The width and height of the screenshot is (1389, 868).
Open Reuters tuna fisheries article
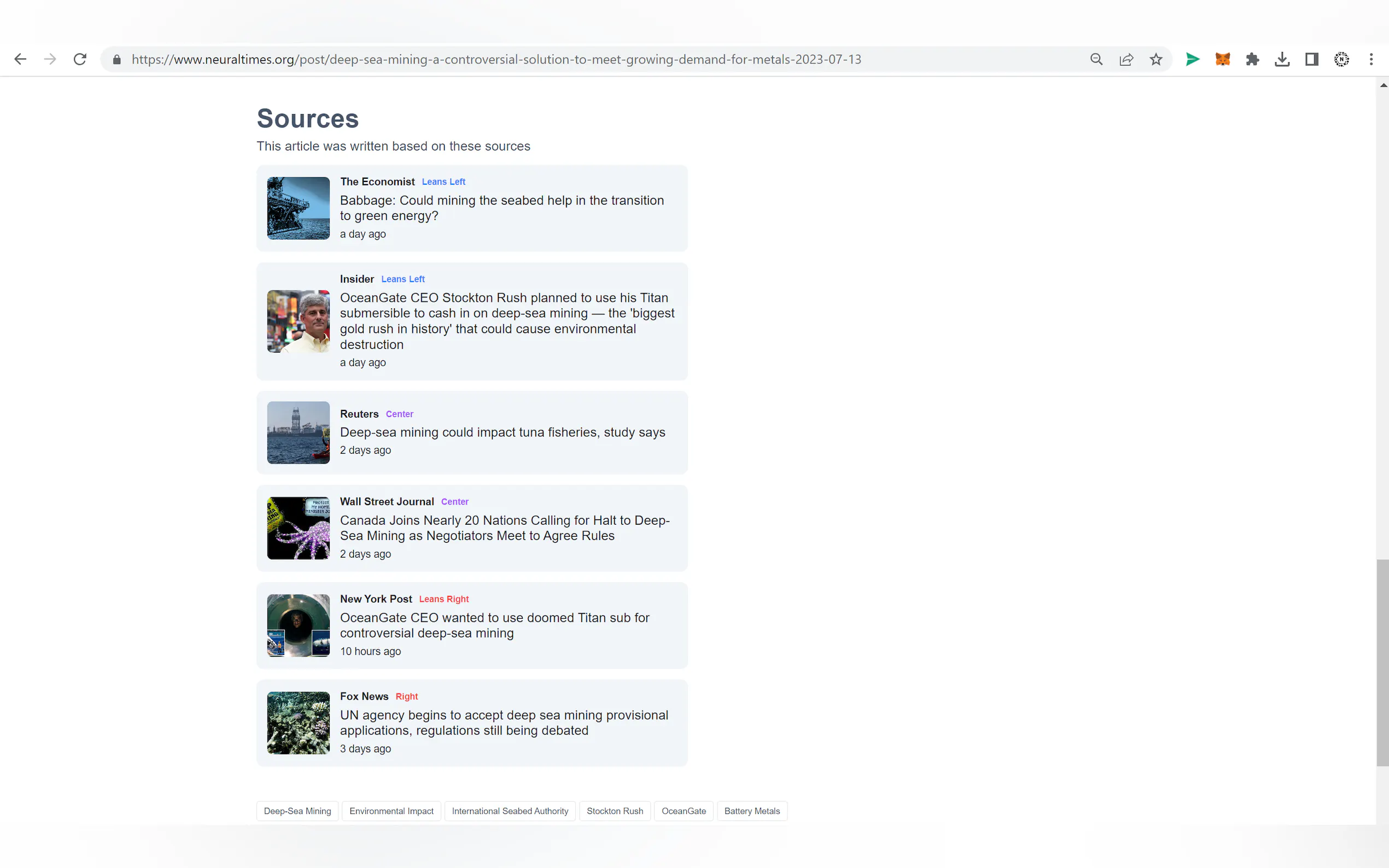point(502,432)
